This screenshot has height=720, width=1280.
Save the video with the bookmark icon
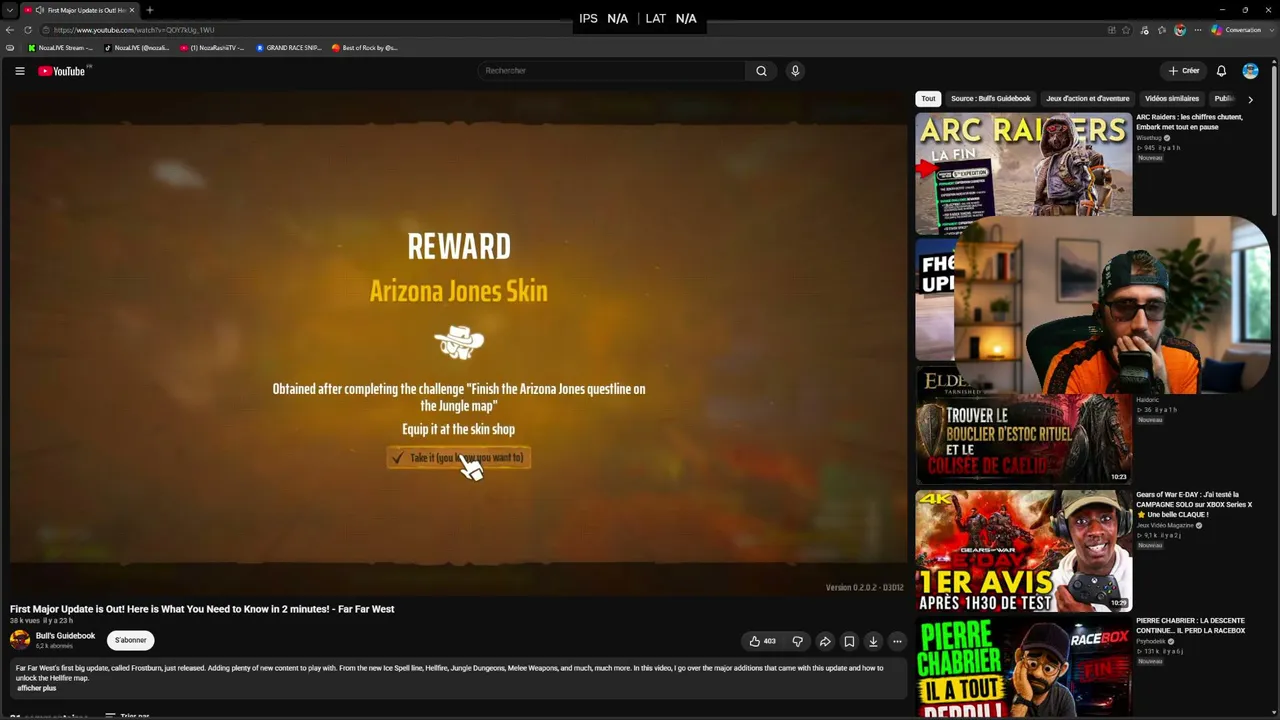pos(849,641)
